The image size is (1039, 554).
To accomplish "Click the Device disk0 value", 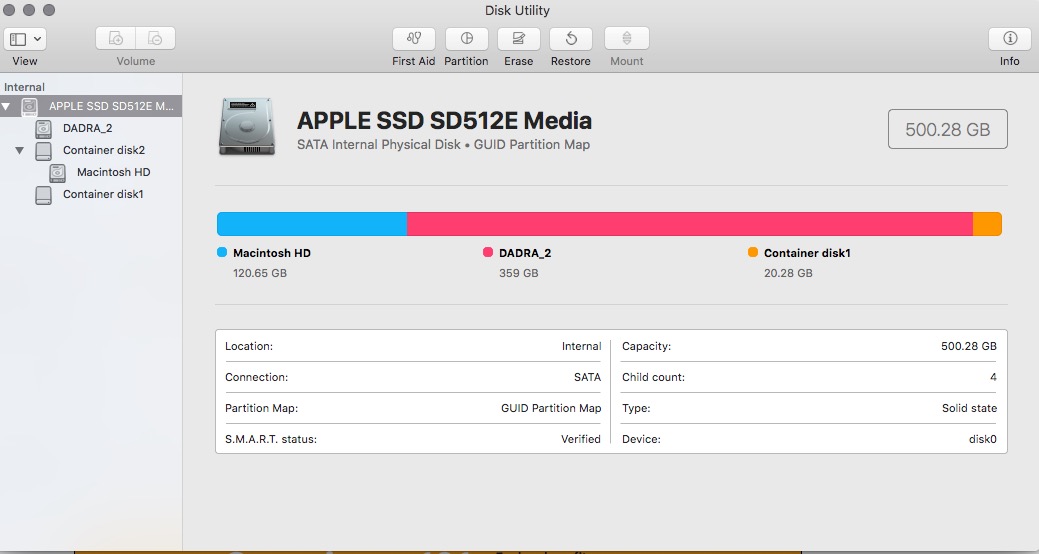I will pyautogui.click(x=983, y=439).
